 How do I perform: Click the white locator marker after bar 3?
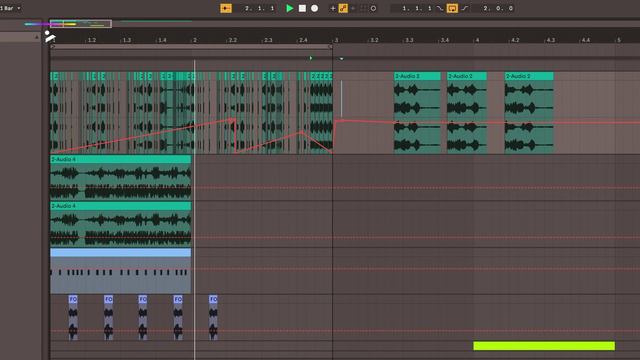coord(341,58)
